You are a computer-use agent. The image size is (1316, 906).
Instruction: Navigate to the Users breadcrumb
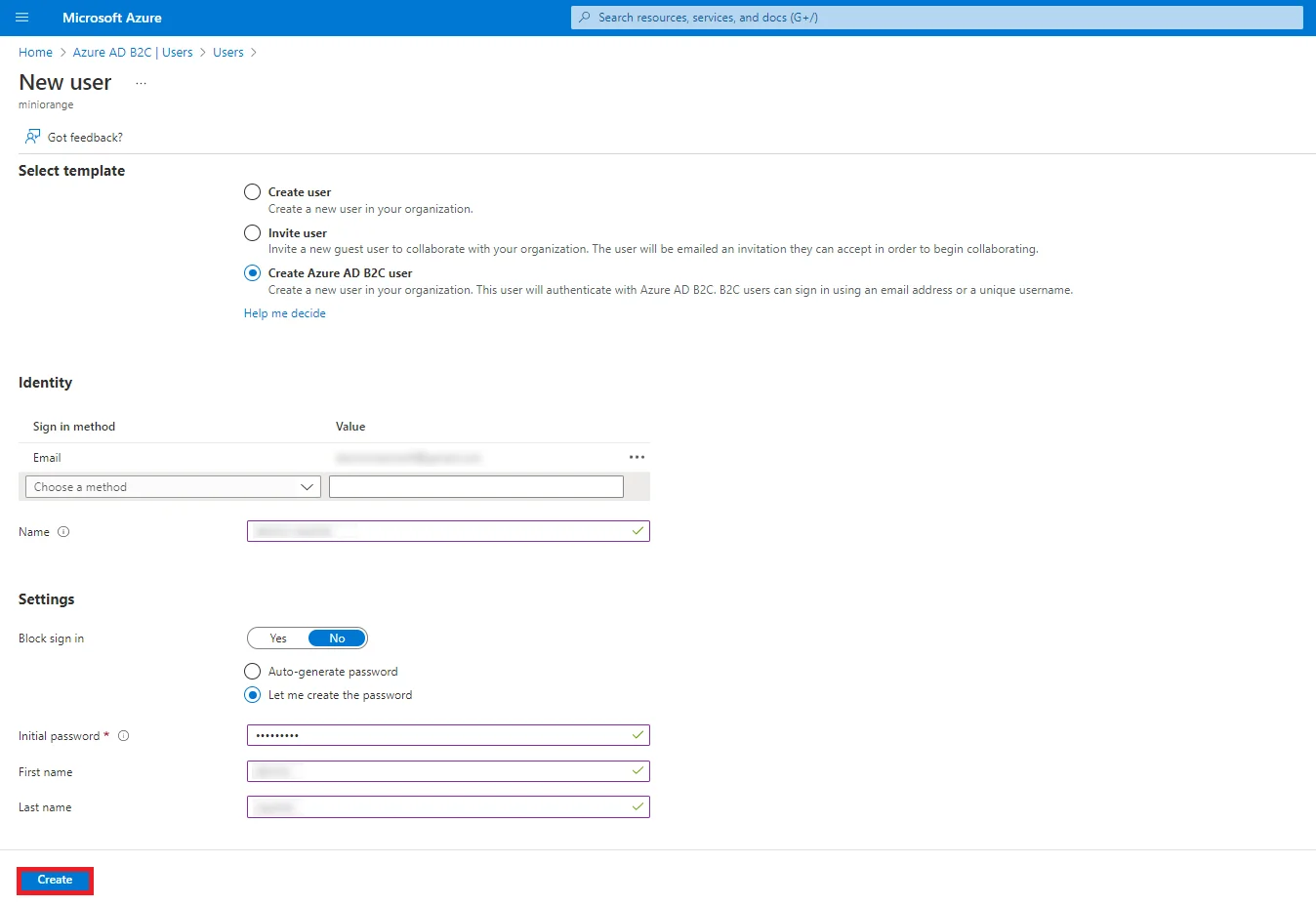[x=227, y=52]
